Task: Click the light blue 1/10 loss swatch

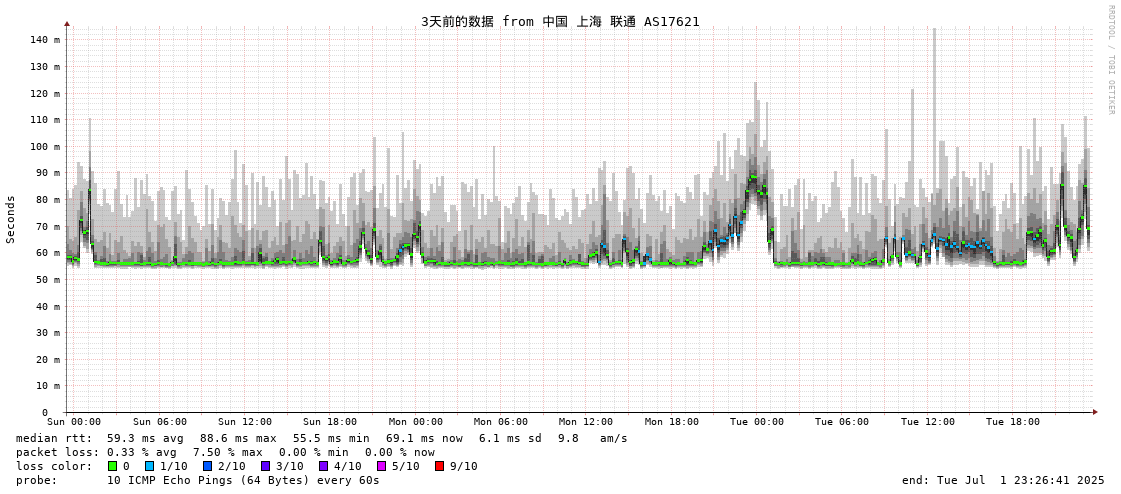Action: click(149, 466)
